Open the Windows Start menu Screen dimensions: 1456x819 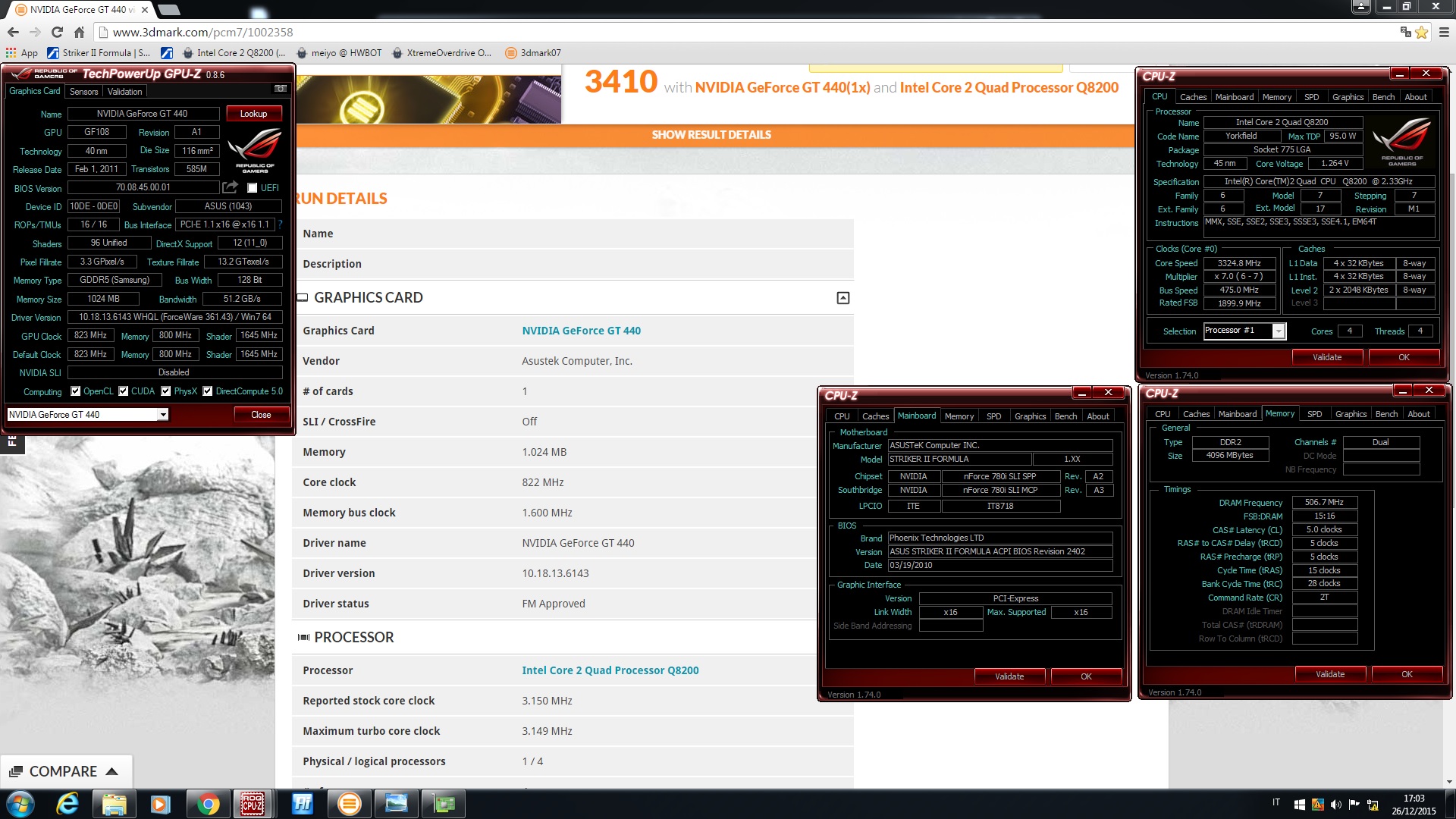pyautogui.click(x=20, y=804)
